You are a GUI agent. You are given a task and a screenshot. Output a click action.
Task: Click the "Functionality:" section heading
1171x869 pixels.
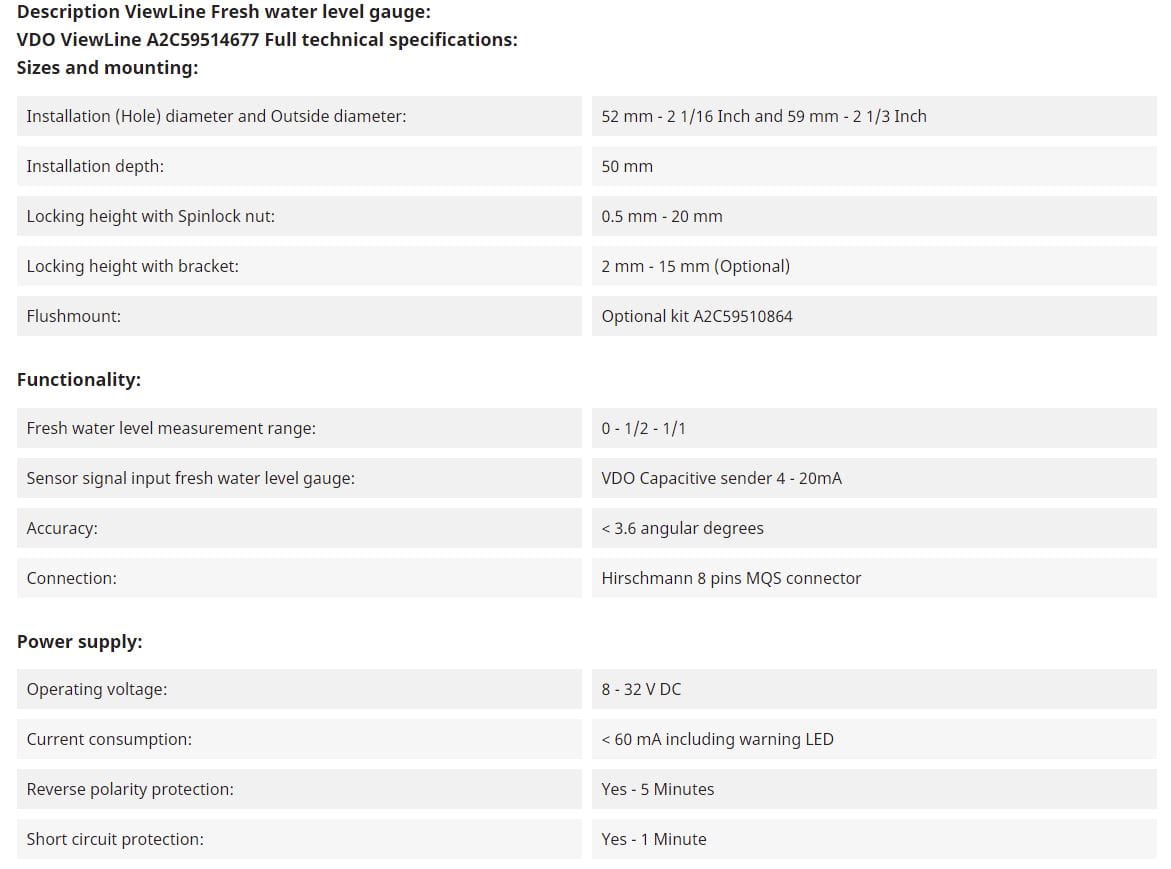(79, 380)
